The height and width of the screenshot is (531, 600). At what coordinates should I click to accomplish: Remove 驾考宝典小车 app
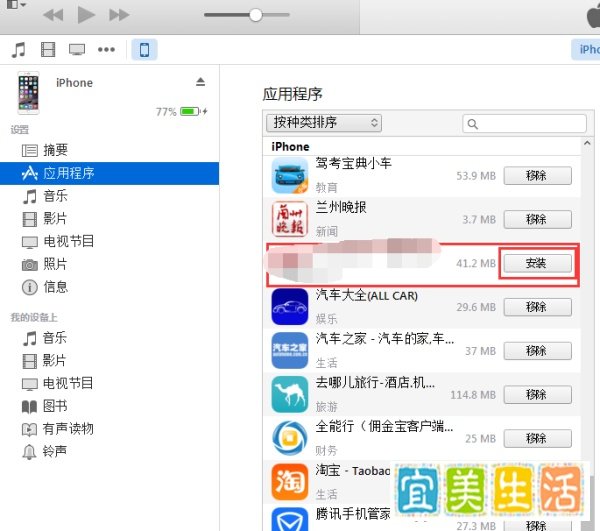pos(537,176)
